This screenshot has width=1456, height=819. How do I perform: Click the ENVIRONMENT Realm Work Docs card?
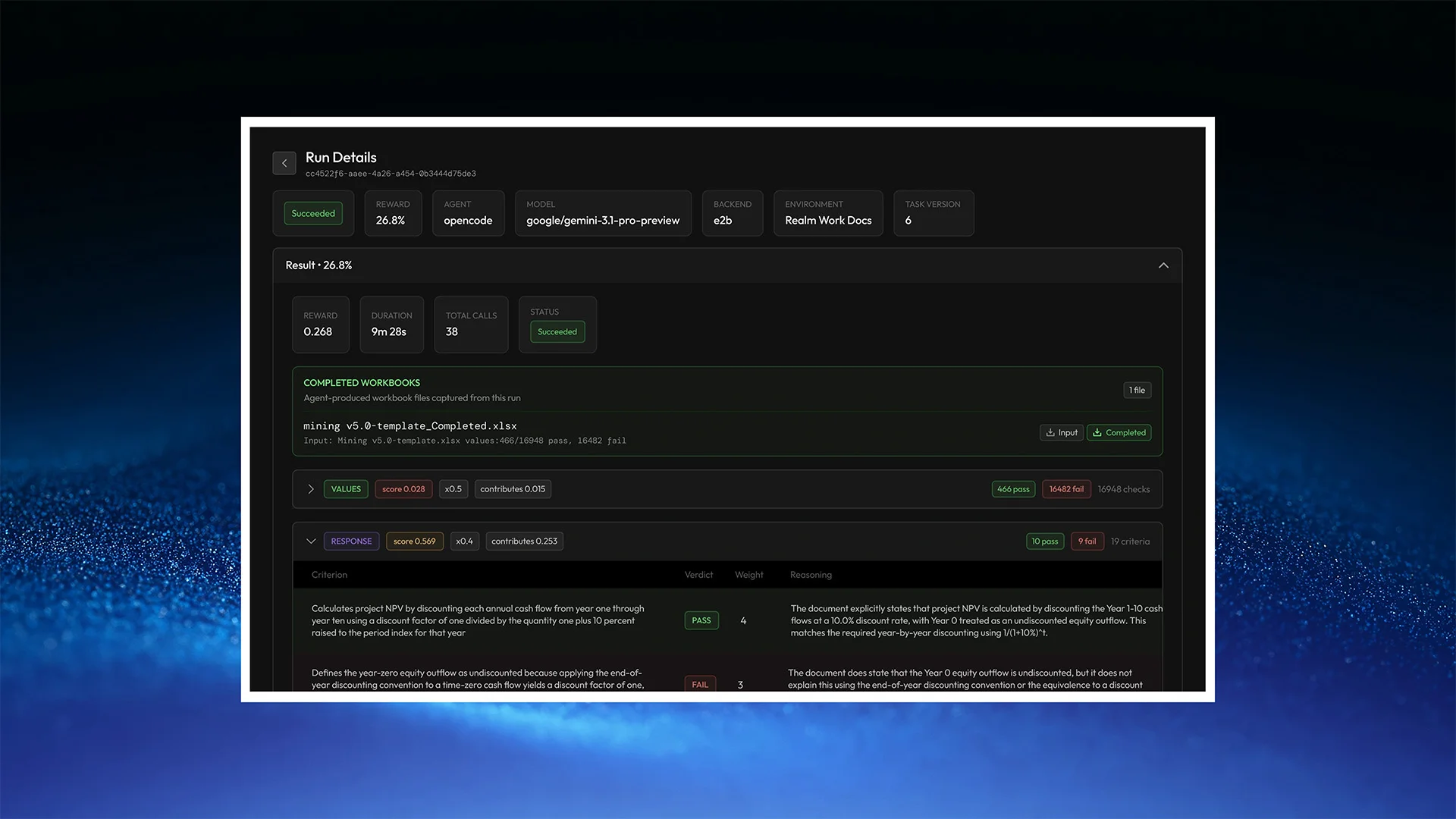[828, 213]
